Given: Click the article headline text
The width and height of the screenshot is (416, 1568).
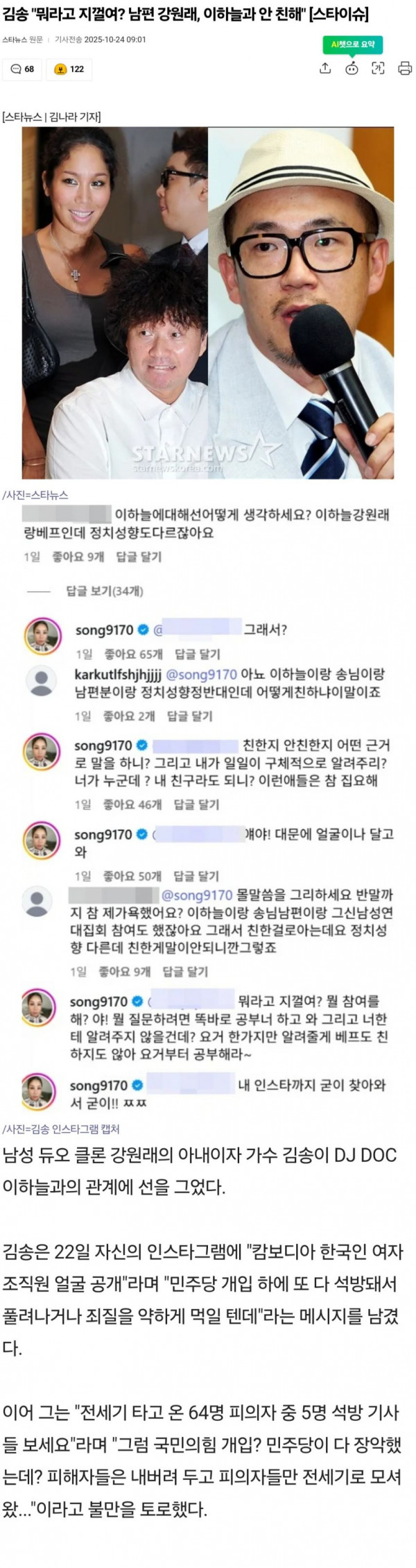Looking at the screenshot, I should (x=185, y=14).
